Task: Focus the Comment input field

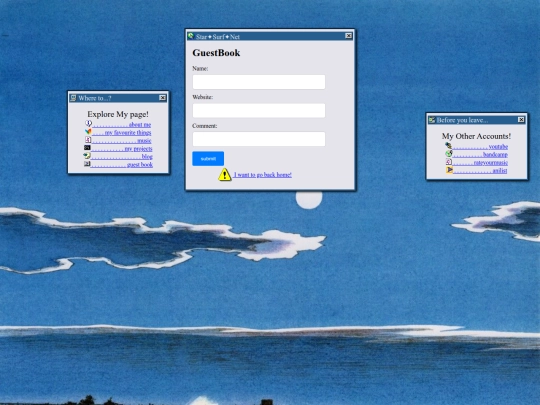Action: tap(259, 139)
